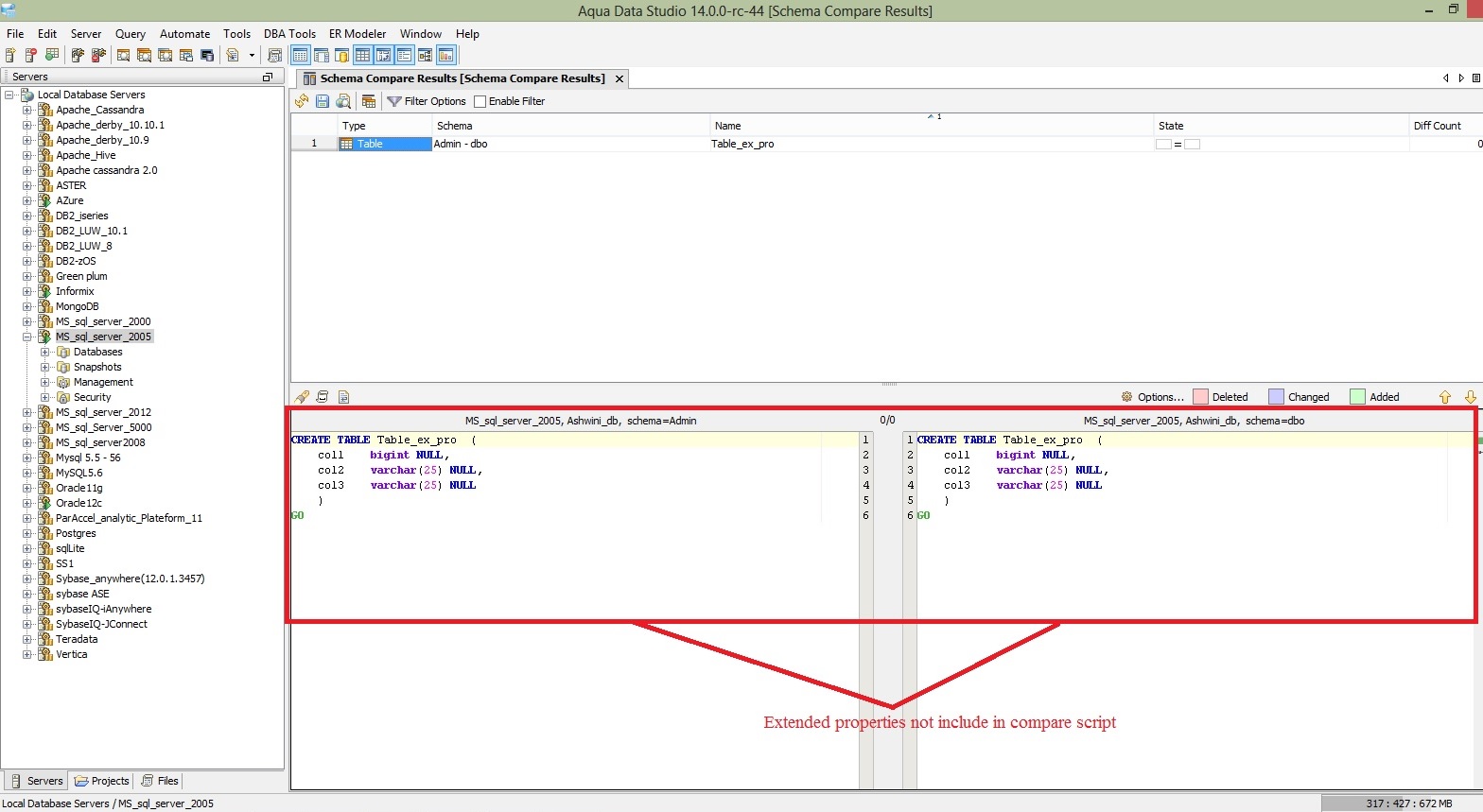Collapse the MS_sql_server_2005 node

click(26, 337)
